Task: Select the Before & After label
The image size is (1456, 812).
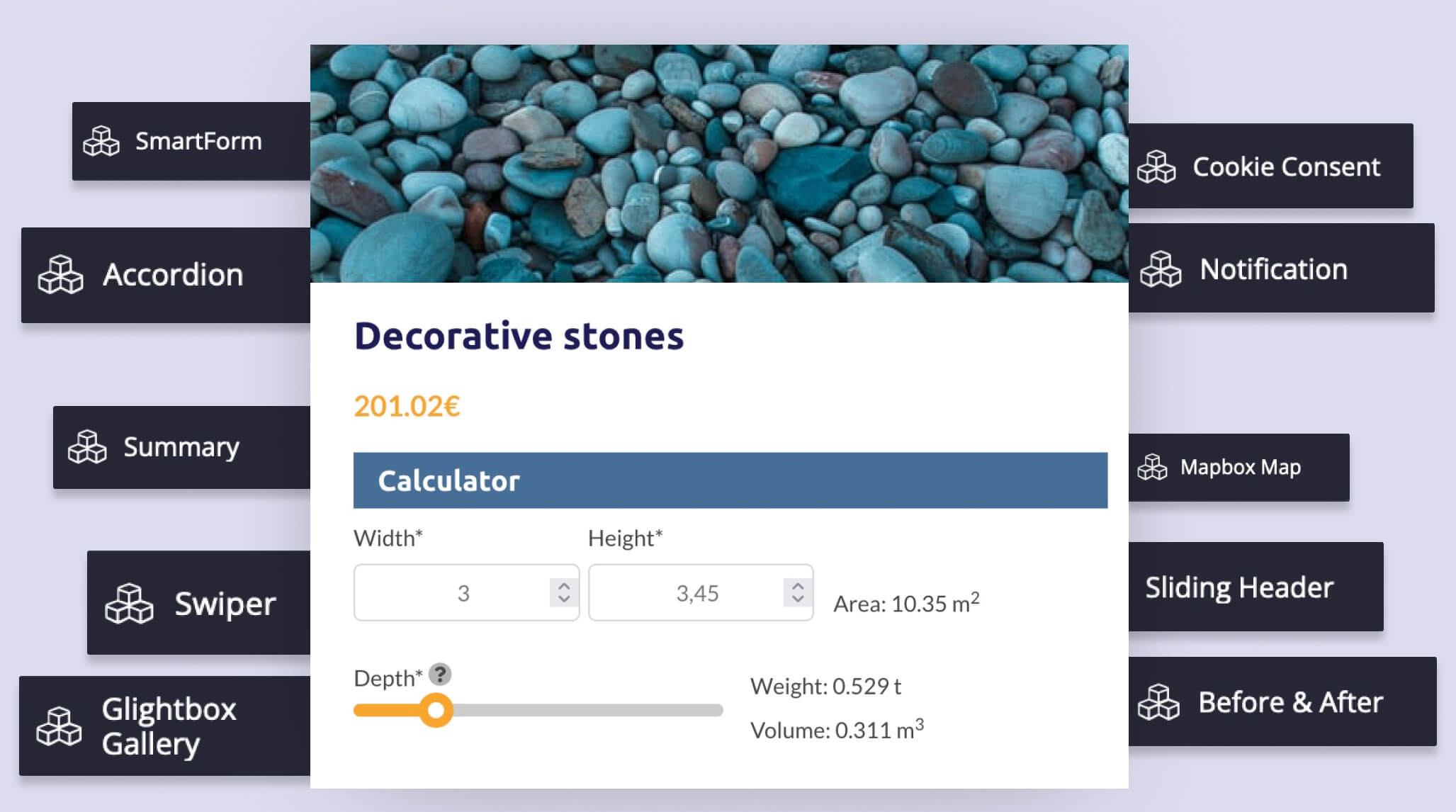Action: (x=1290, y=702)
